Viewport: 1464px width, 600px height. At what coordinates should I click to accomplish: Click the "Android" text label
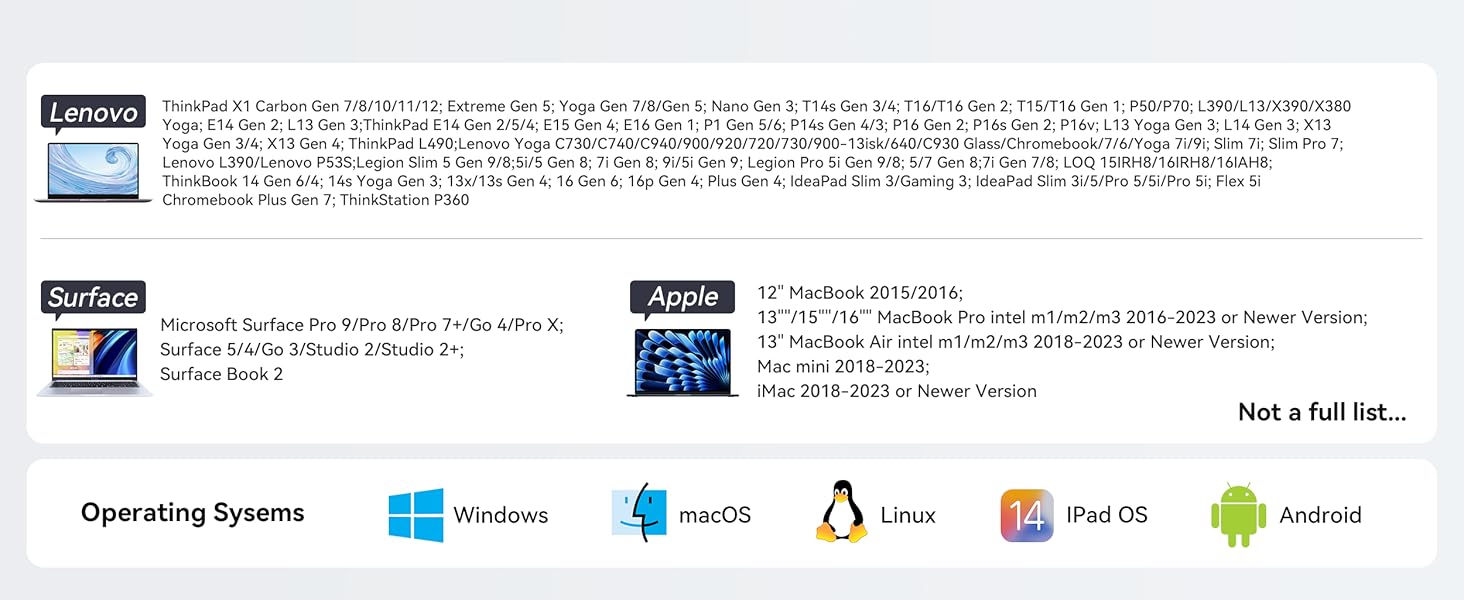[1320, 515]
